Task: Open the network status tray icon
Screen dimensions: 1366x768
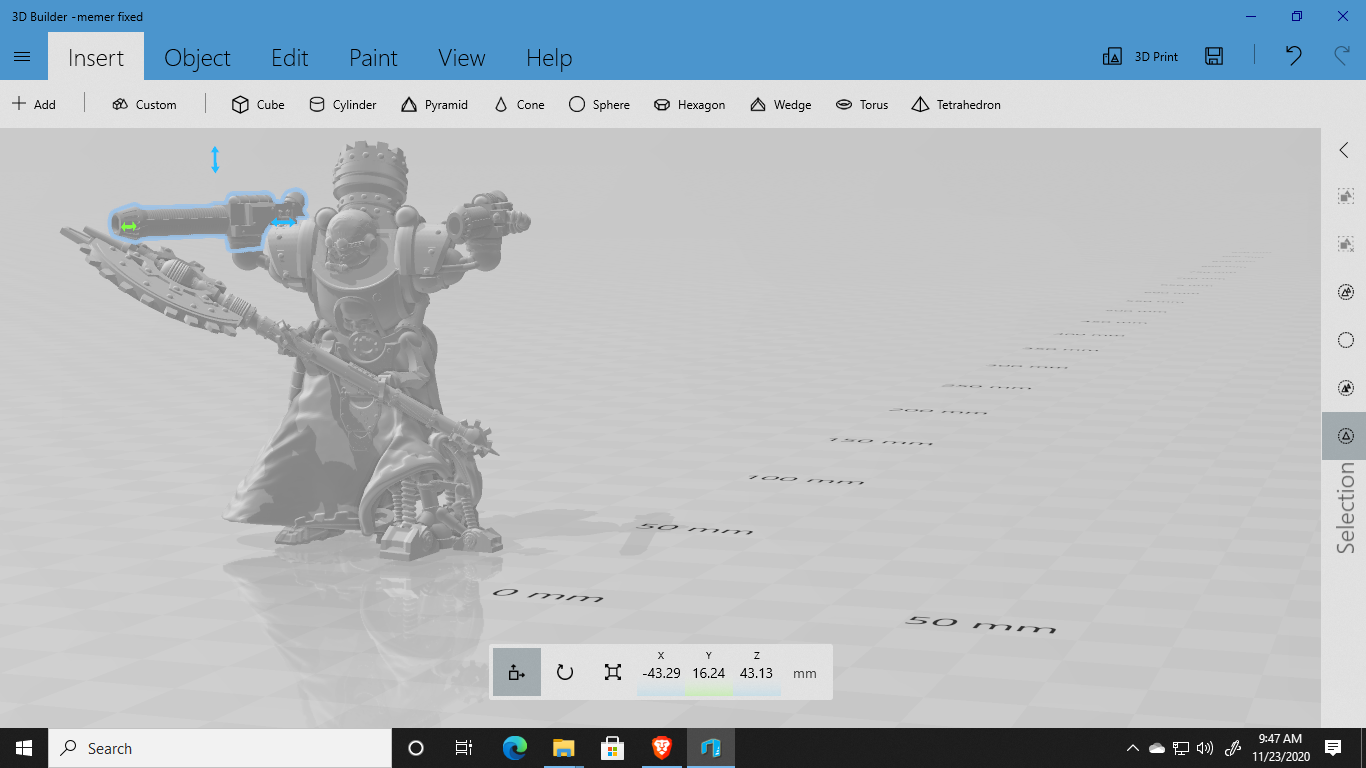Action: 1181,748
